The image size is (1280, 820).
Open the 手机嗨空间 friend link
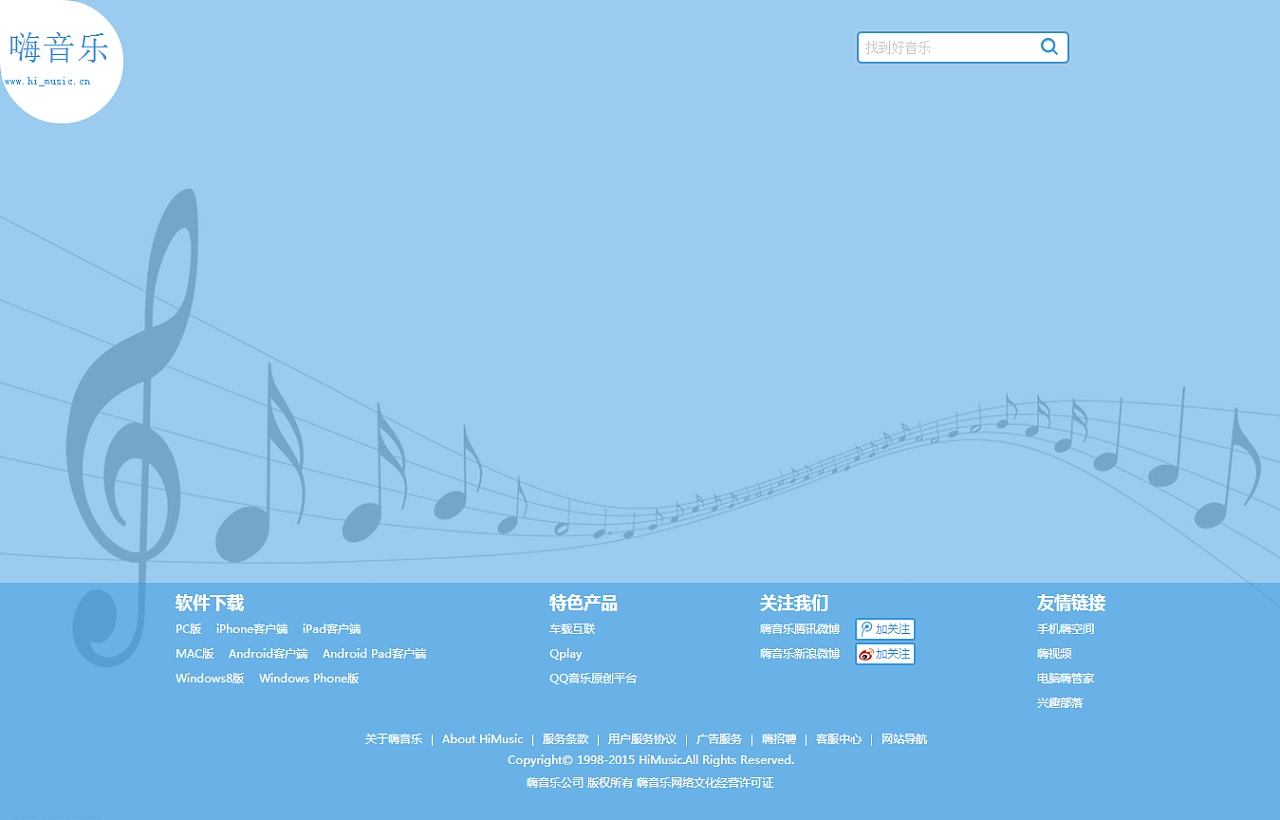pyautogui.click(x=1066, y=629)
